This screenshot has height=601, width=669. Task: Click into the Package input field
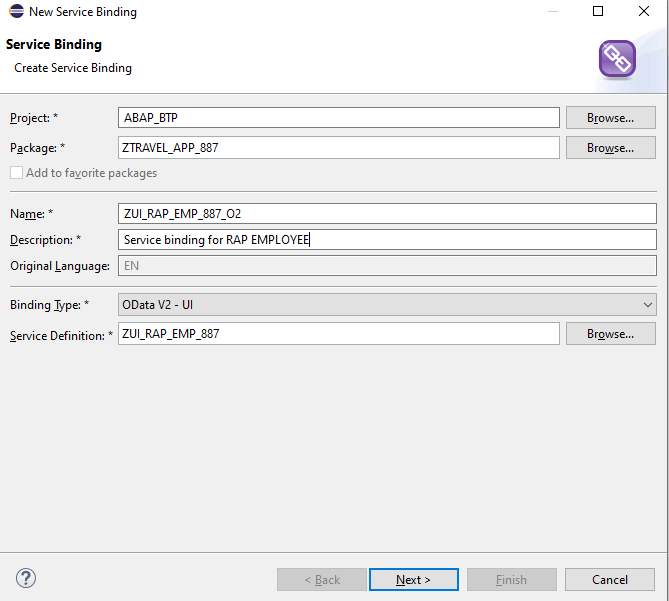click(338, 148)
